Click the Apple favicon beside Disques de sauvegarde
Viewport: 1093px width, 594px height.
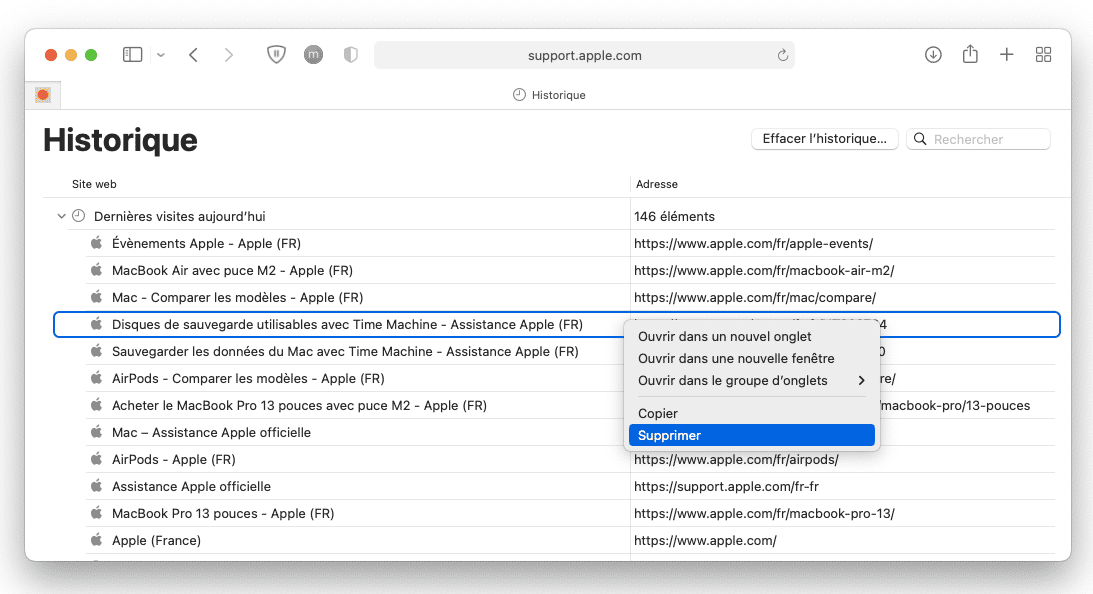[96, 323]
